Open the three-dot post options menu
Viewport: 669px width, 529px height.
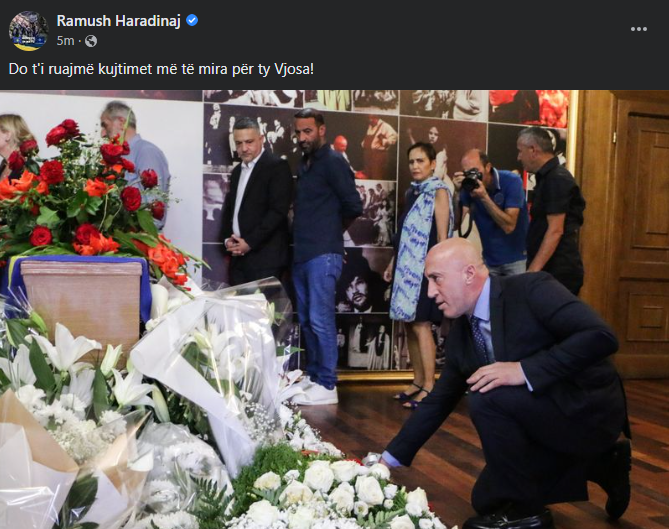(x=639, y=29)
